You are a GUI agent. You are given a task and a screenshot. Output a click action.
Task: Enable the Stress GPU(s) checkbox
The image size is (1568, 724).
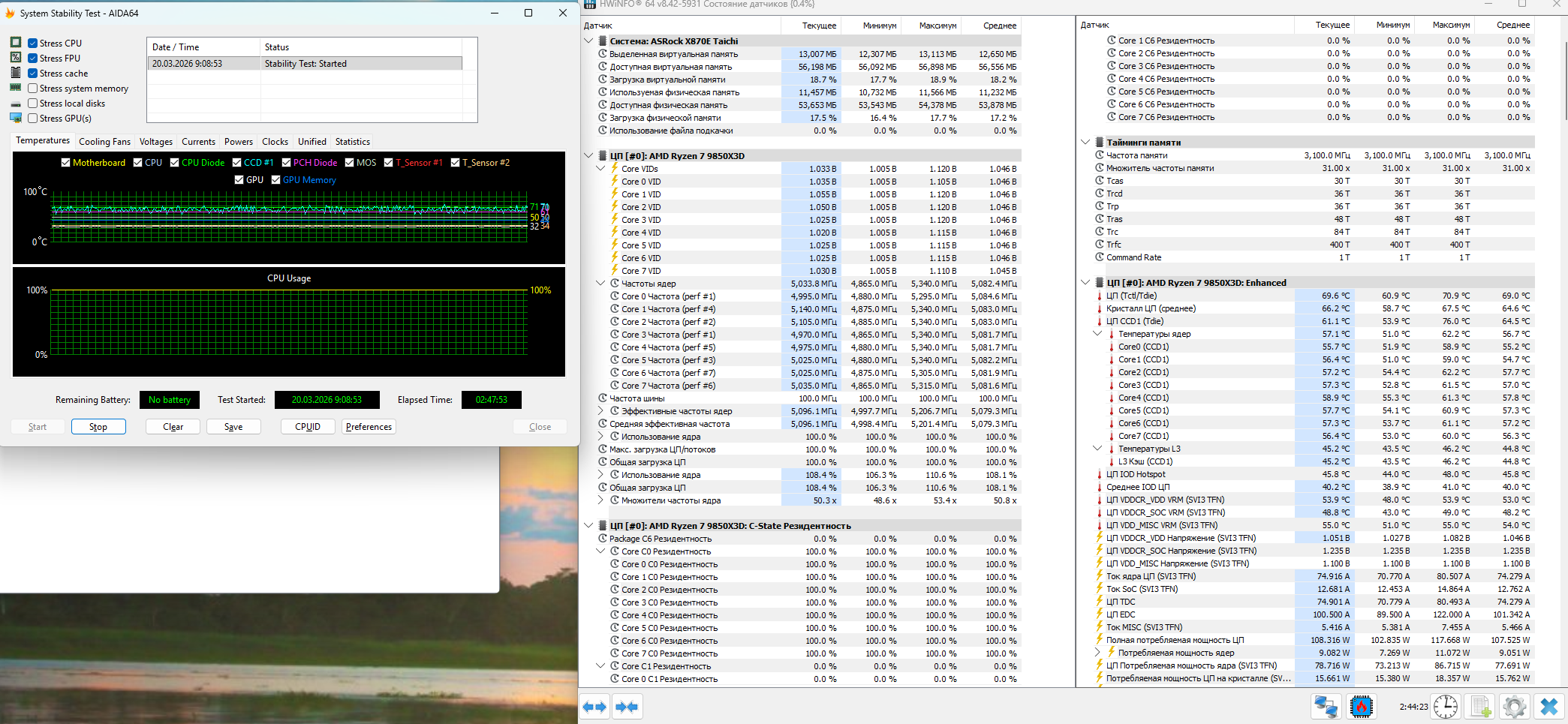click(33, 118)
